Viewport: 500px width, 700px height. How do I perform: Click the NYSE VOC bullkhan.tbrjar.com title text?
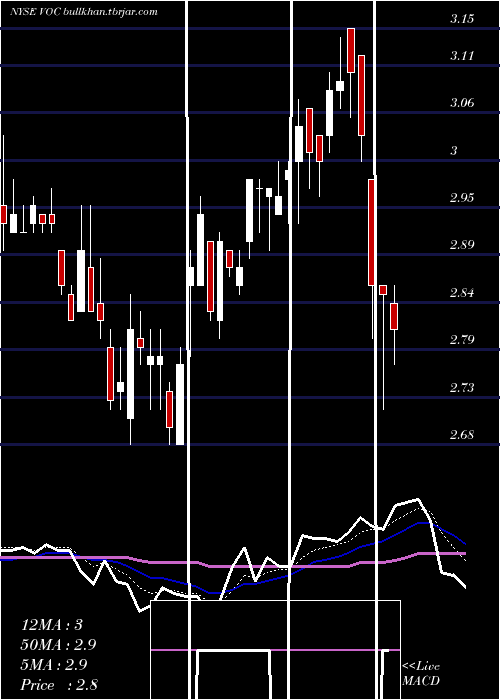(83, 12)
